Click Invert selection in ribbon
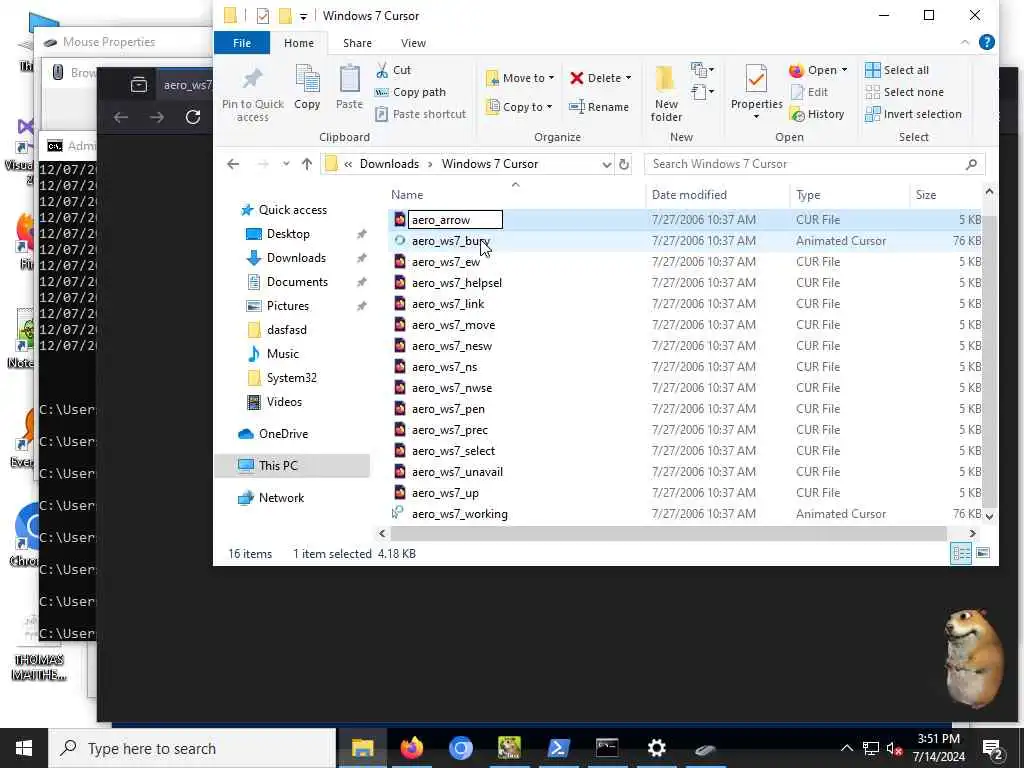 913,114
